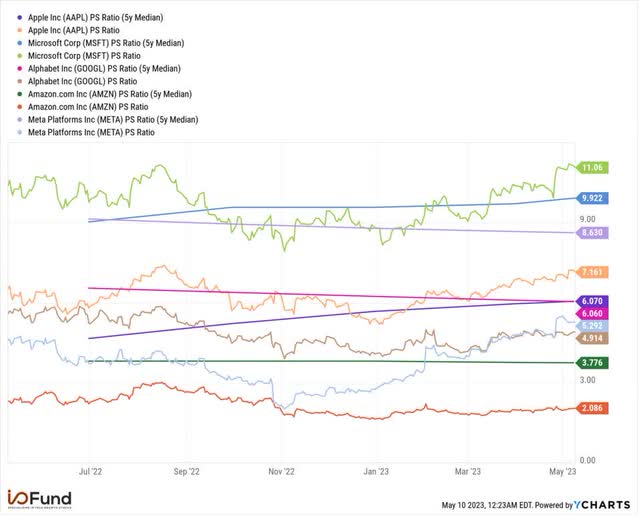The height and width of the screenshot is (516, 640).
Task: Click the green 11.06 value tag
Action: [x=592, y=168]
